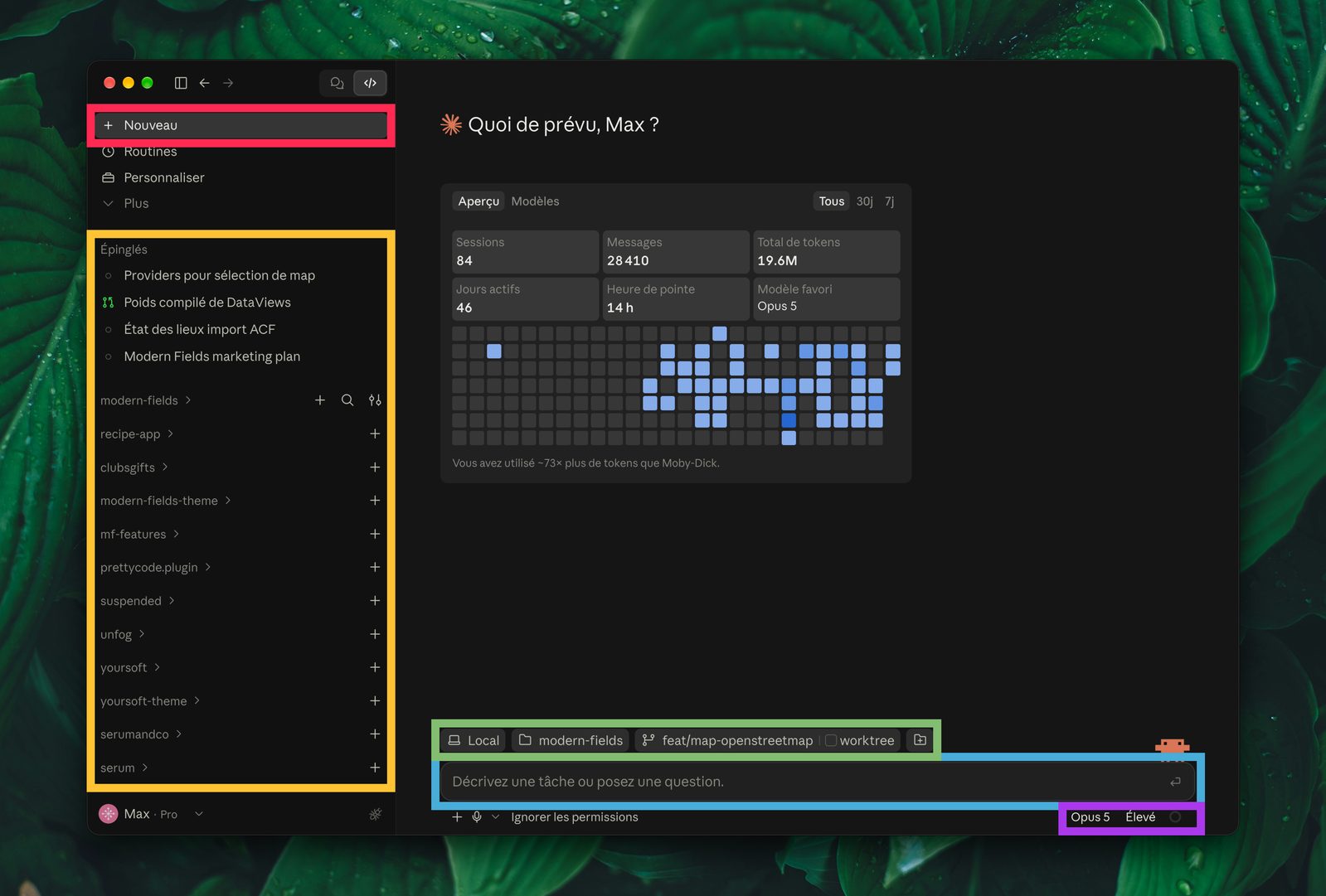1326x896 pixels.
Task: Add new session in modern-fields project
Action: 320,400
